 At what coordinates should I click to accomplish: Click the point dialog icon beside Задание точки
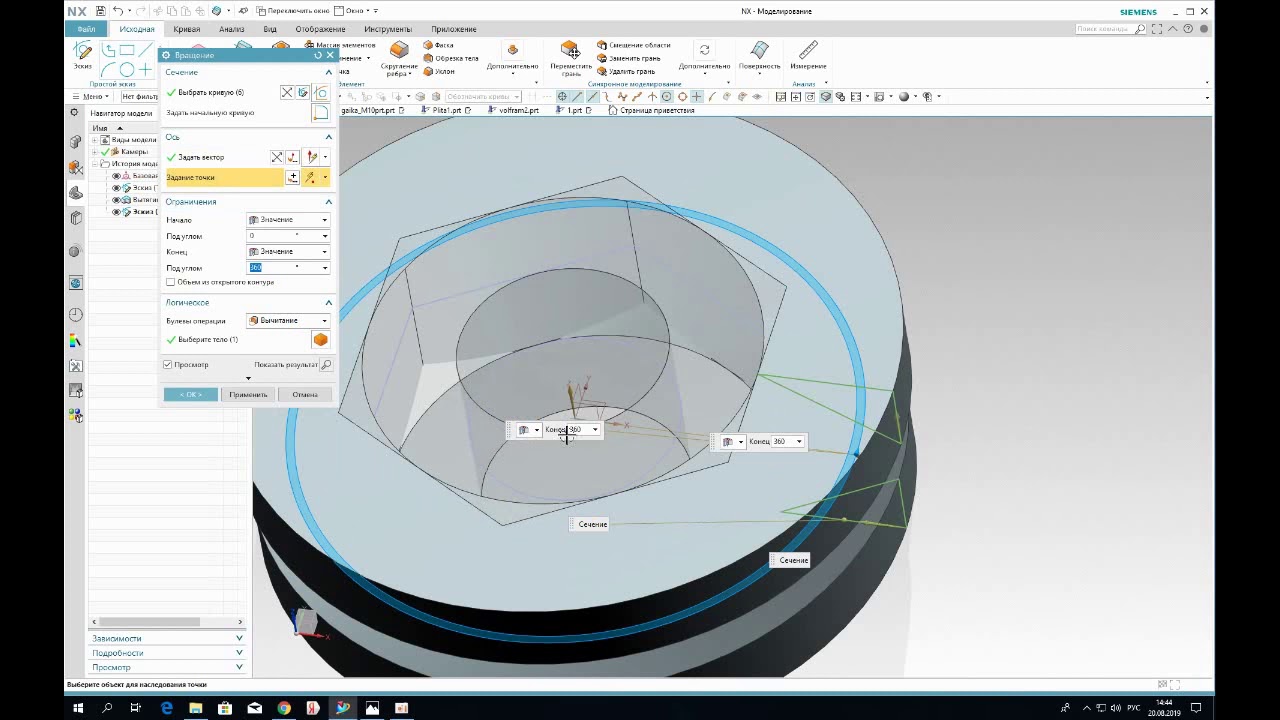pyautogui.click(x=293, y=177)
